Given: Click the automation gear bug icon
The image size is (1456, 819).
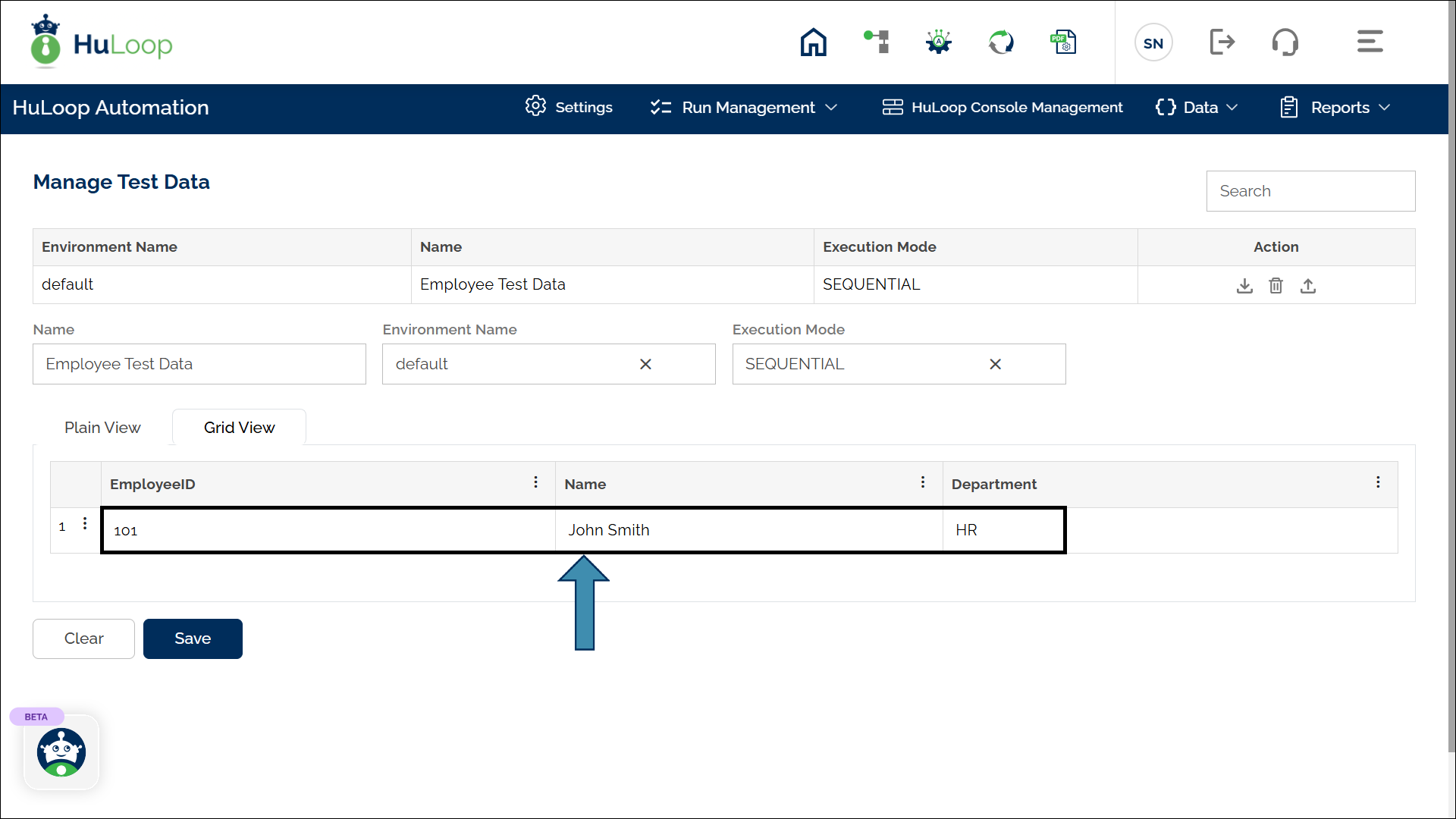Looking at the screenshot, I should pos(939,42).
